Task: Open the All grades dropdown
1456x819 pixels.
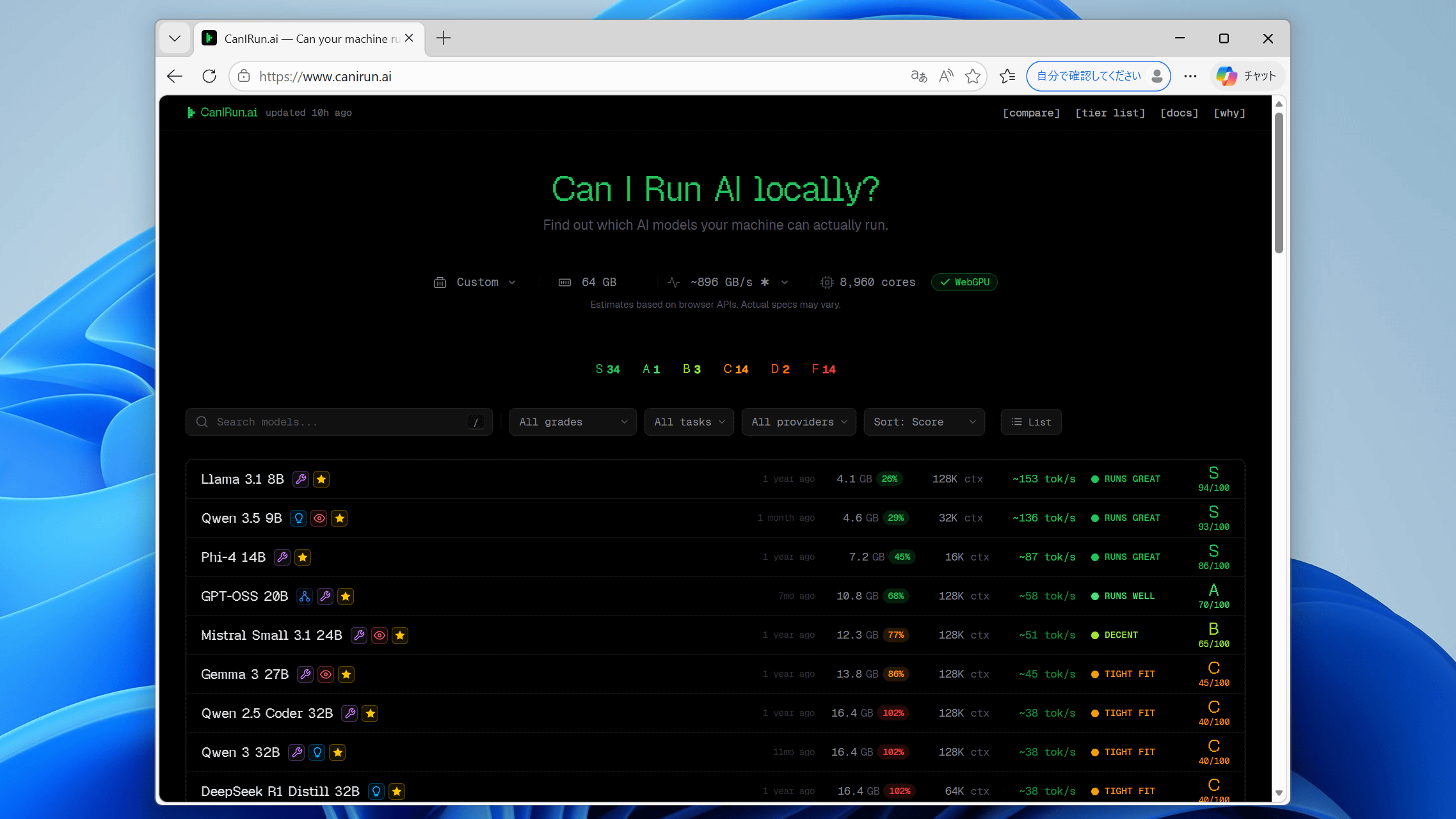Action: pos(572,422)
